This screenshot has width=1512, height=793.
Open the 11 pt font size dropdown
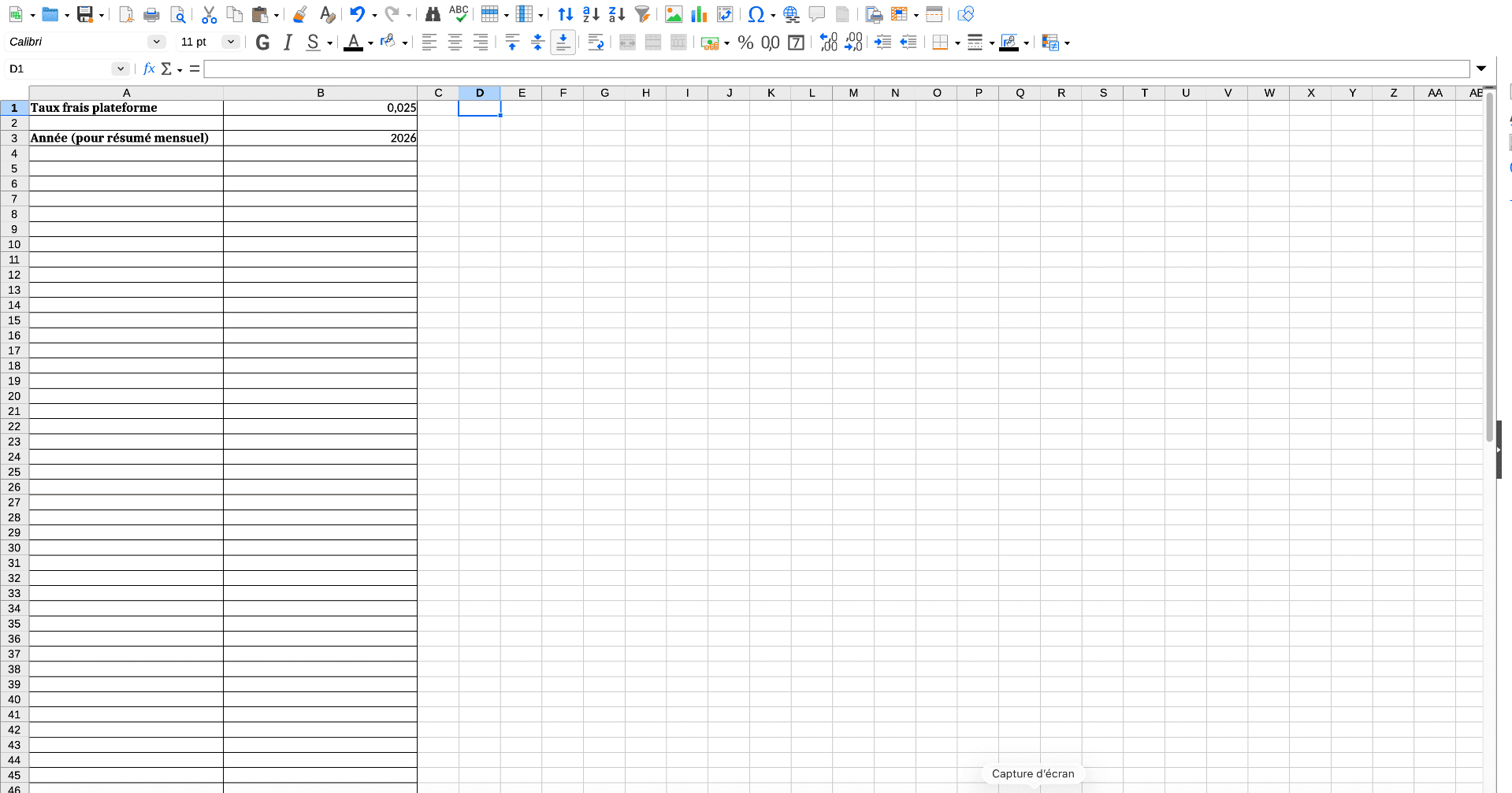[230, 42]
